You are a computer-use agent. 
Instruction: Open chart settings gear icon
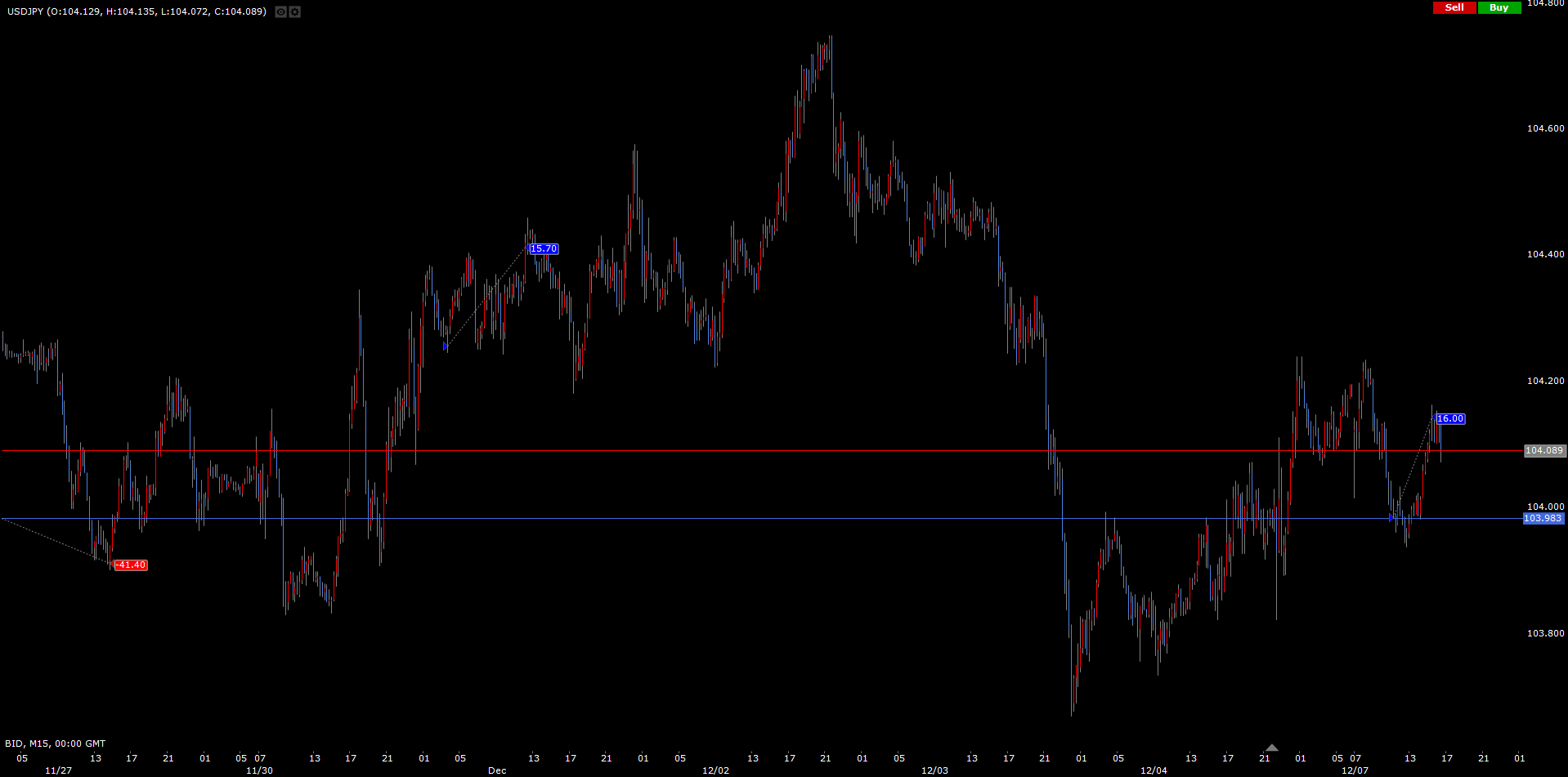click(295, 12)
